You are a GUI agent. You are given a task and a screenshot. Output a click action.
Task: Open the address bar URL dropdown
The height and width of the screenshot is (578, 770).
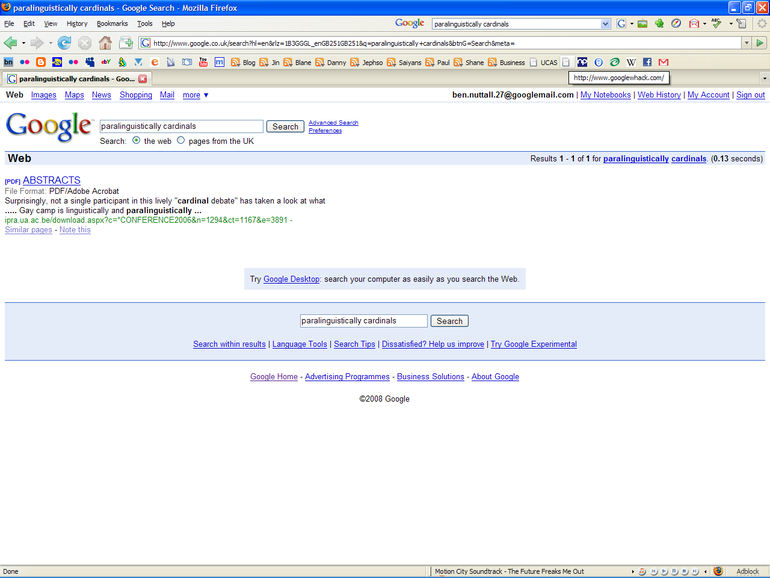click(746, 43)
